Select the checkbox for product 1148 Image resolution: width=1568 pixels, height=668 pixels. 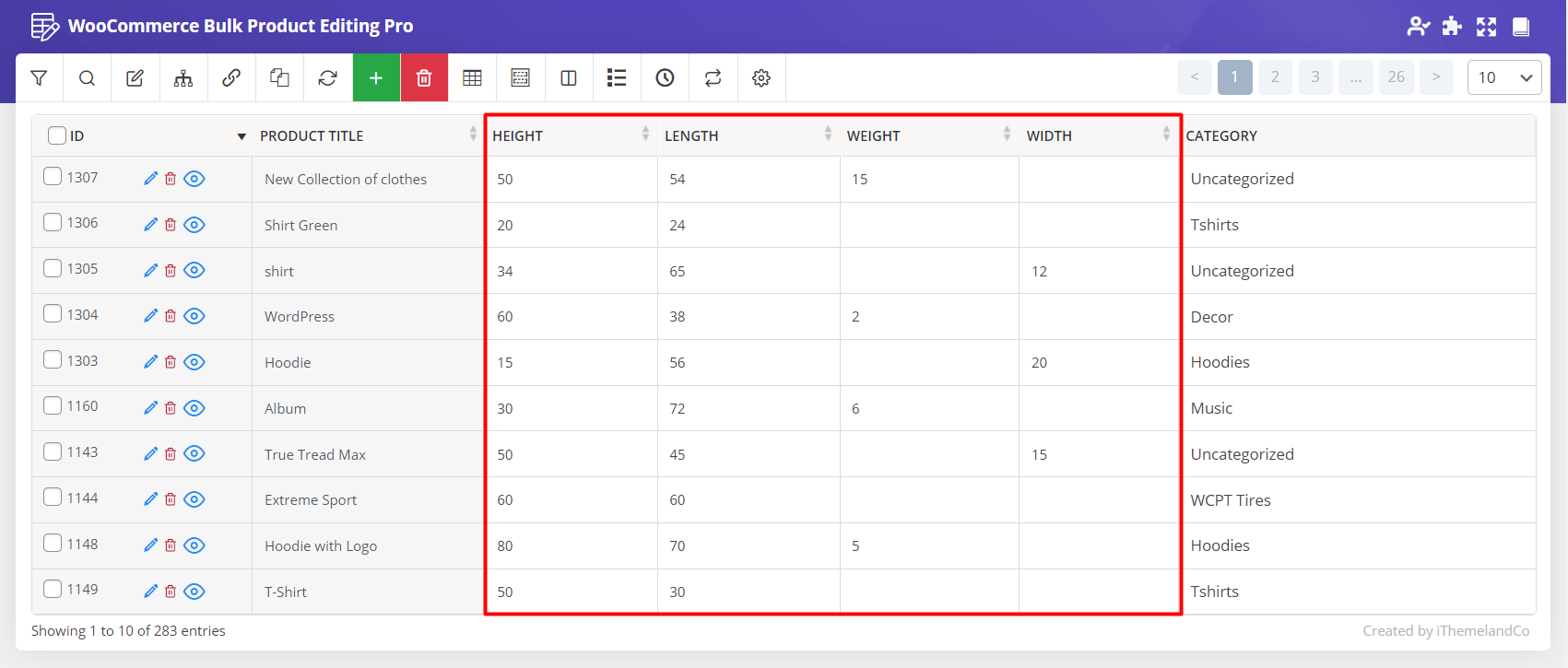[53, 544]
